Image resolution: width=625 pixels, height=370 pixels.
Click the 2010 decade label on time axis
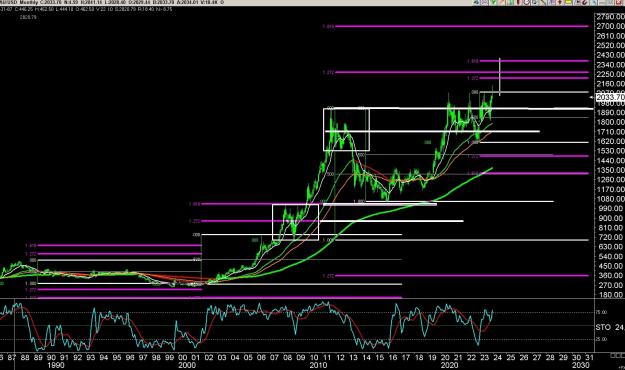click(318, 365)
